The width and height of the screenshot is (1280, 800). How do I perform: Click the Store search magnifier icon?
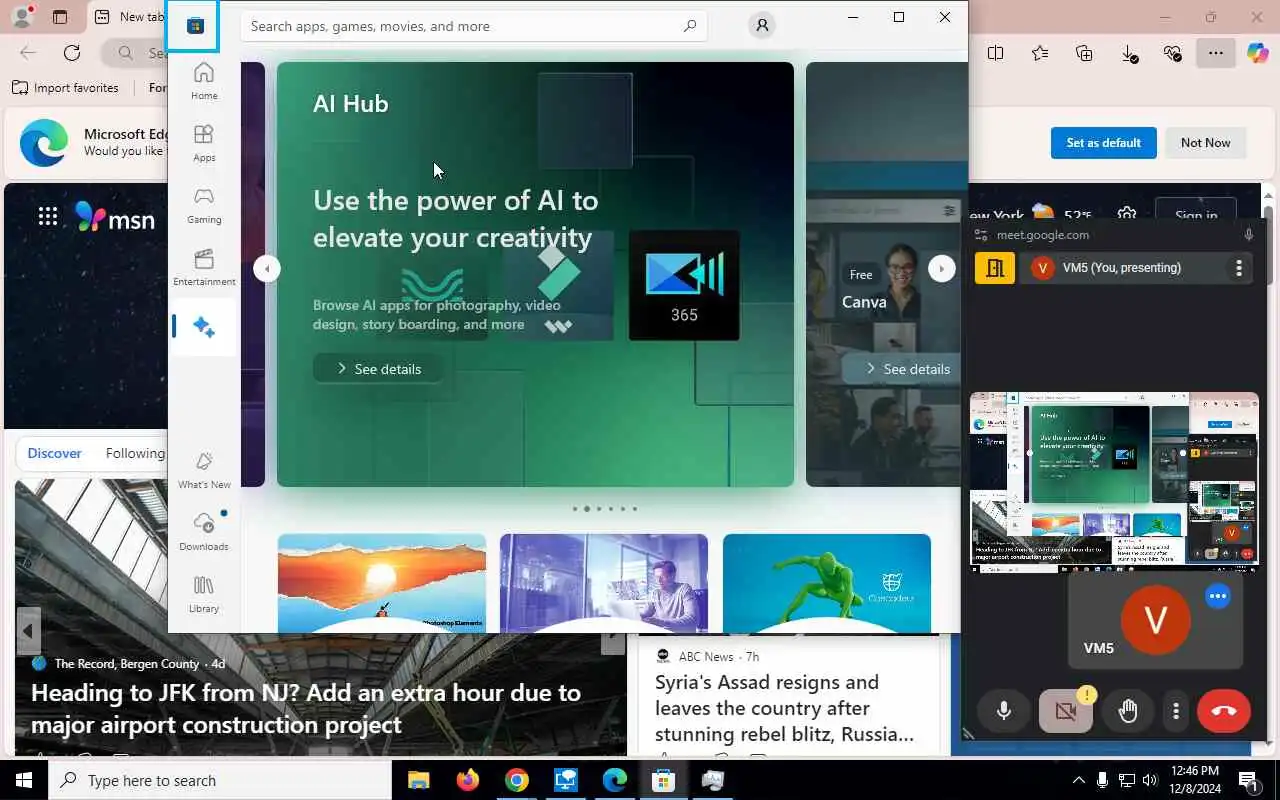coord(690,26)
